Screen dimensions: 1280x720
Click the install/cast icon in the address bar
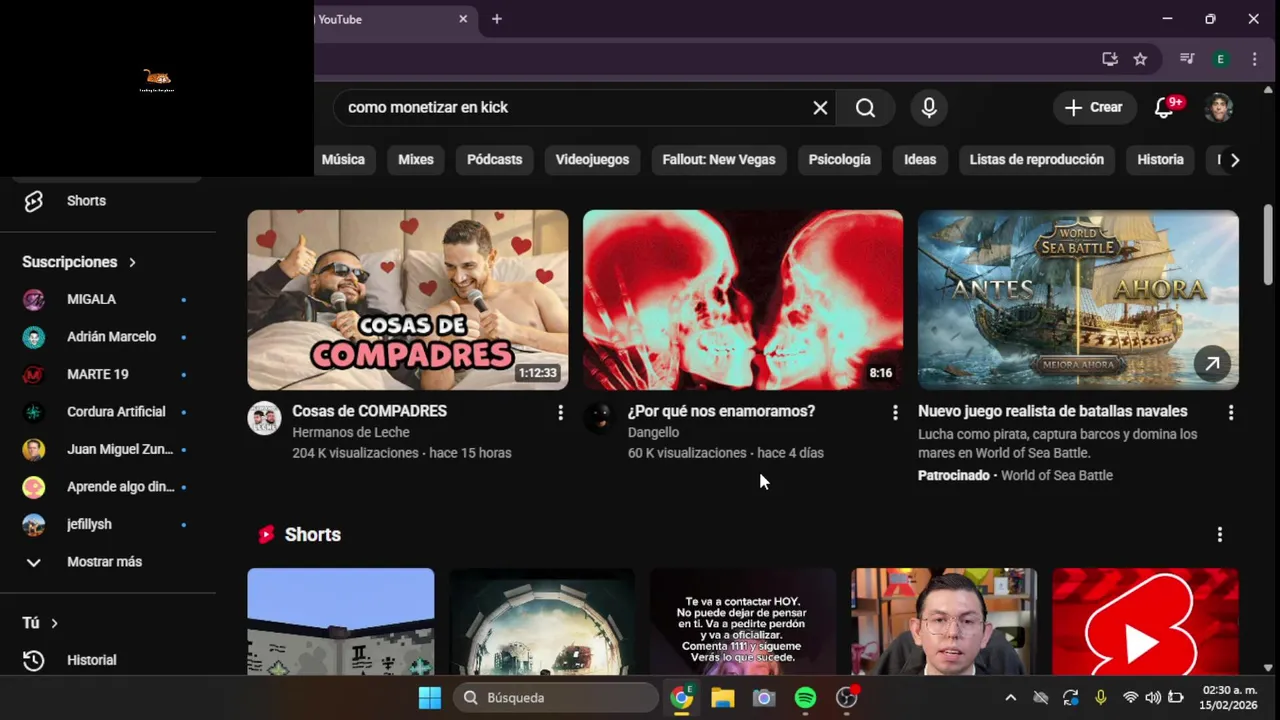[1109, 59]
